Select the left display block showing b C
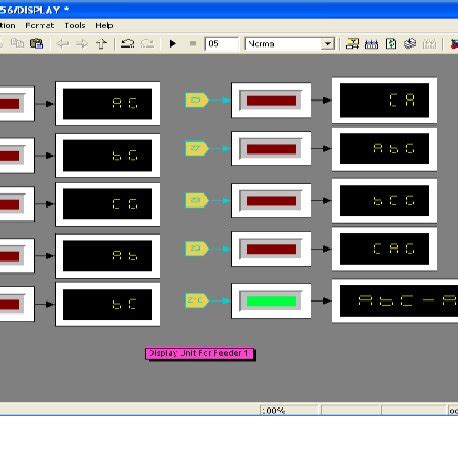458x458 pixels. [x=108, y=304]
